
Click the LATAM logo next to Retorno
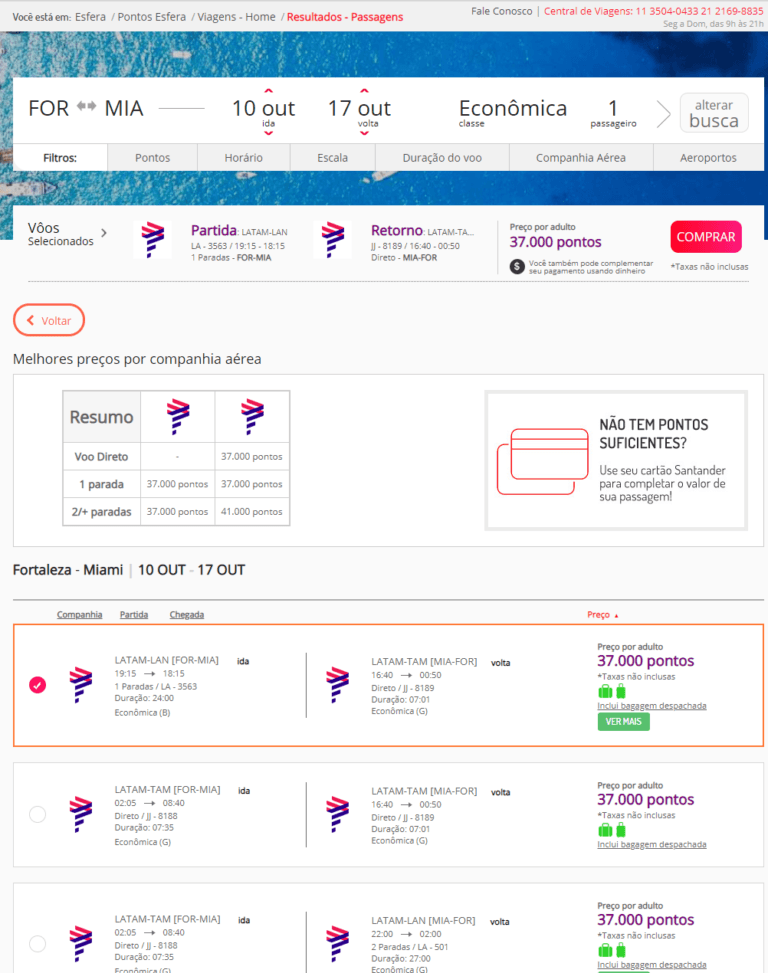pos(333,240)
